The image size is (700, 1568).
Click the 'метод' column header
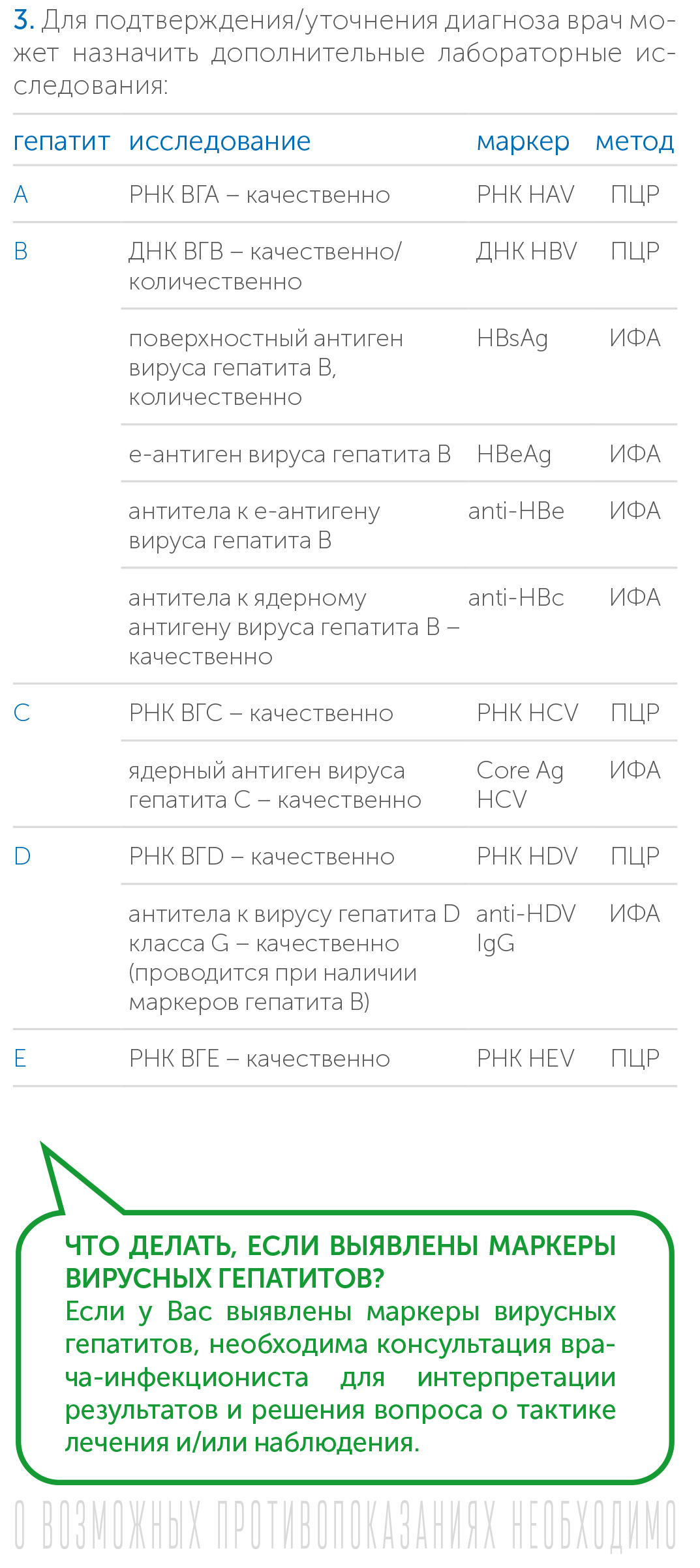click(634, 141)
